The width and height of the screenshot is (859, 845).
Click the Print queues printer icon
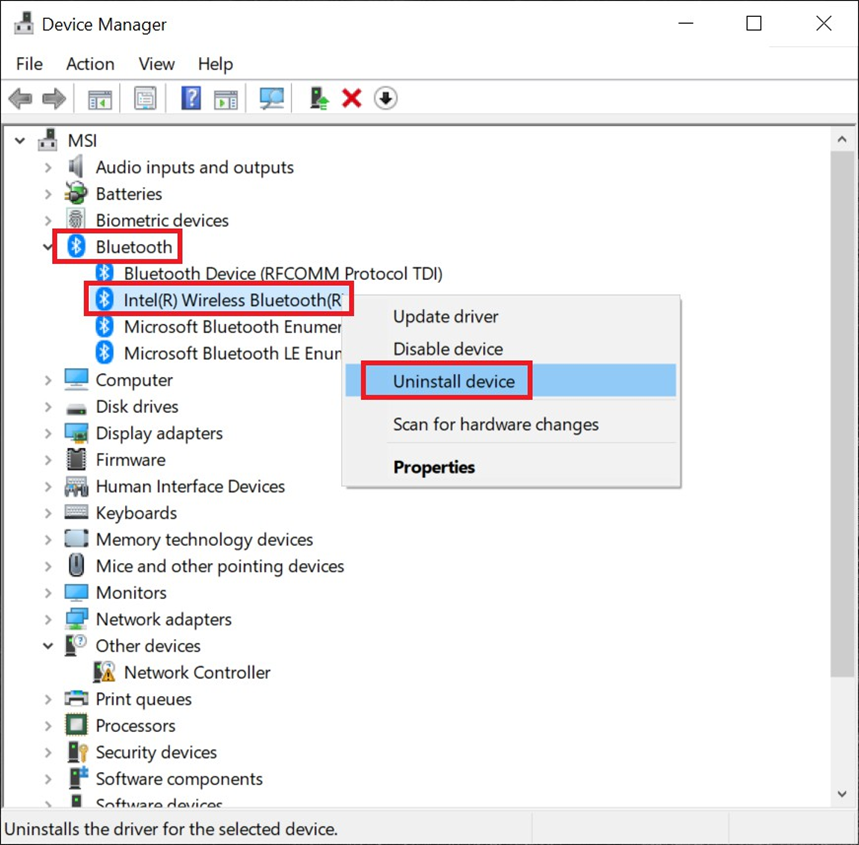coord(76,698)
